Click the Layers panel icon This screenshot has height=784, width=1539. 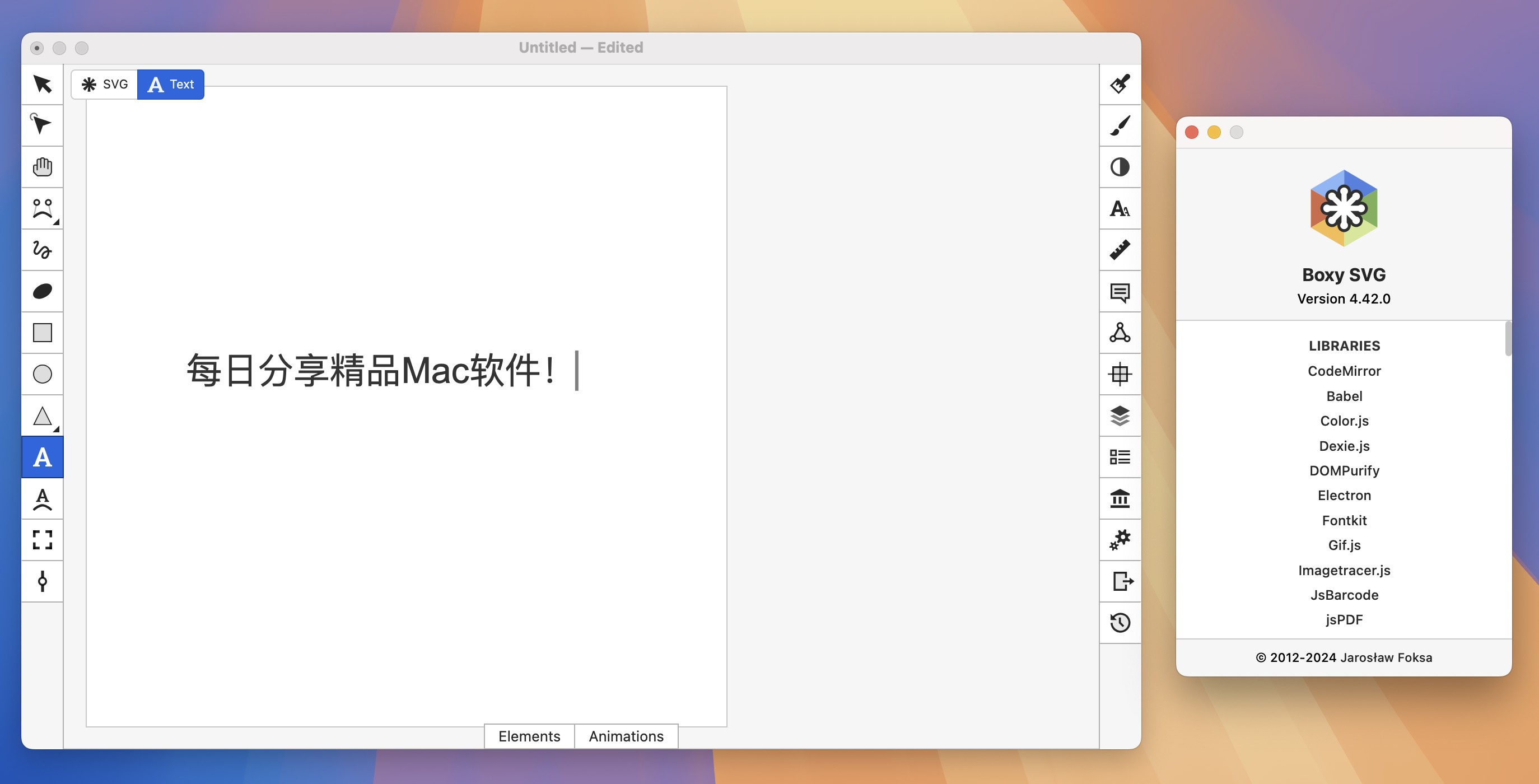point(1119,415)
